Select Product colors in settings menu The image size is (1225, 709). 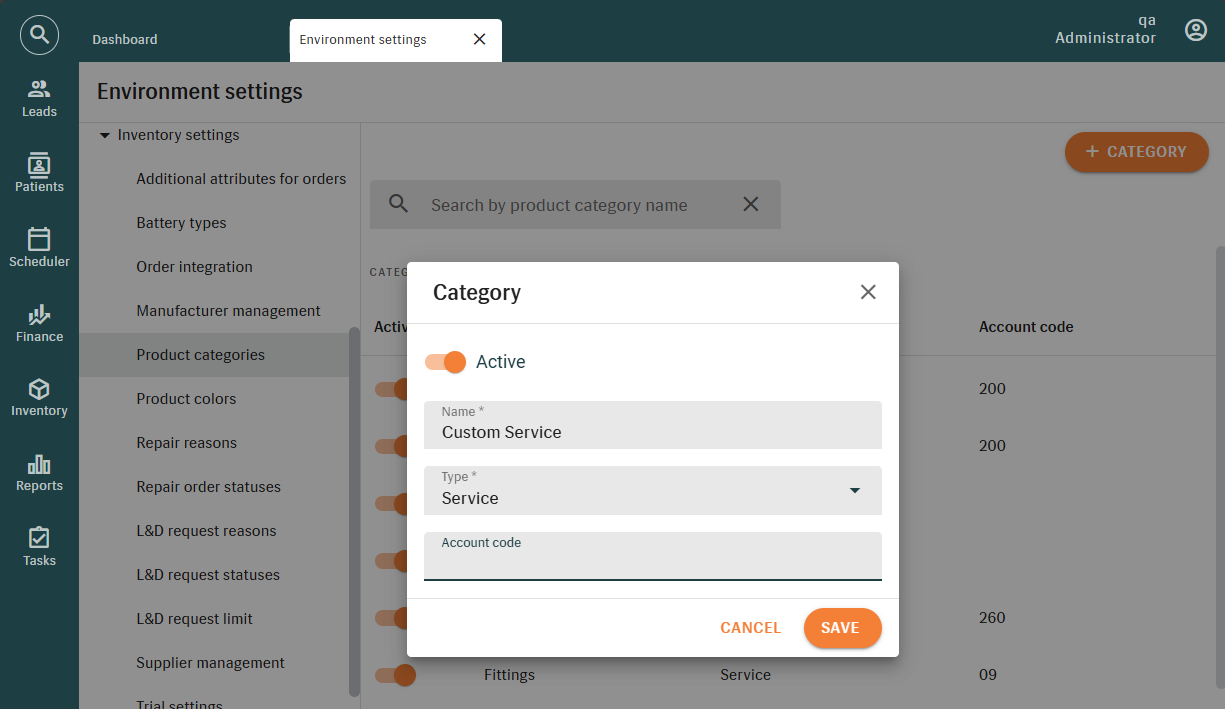pos(186,399)
